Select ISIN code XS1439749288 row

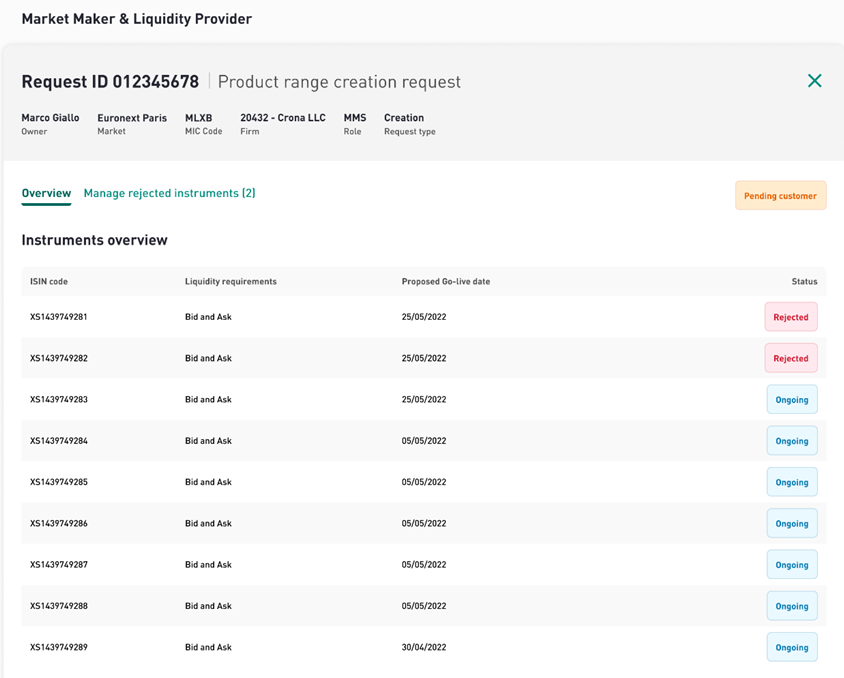59,606
